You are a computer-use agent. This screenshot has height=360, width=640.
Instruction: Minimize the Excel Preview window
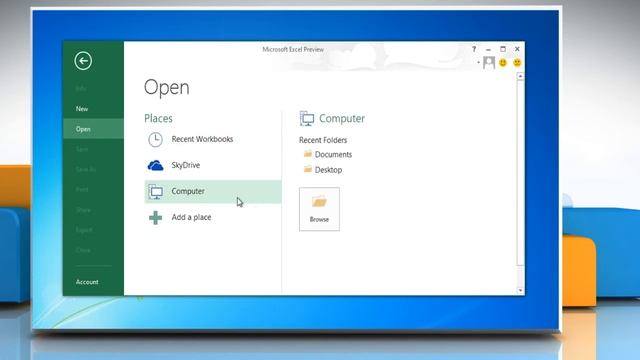pos(488,49)
